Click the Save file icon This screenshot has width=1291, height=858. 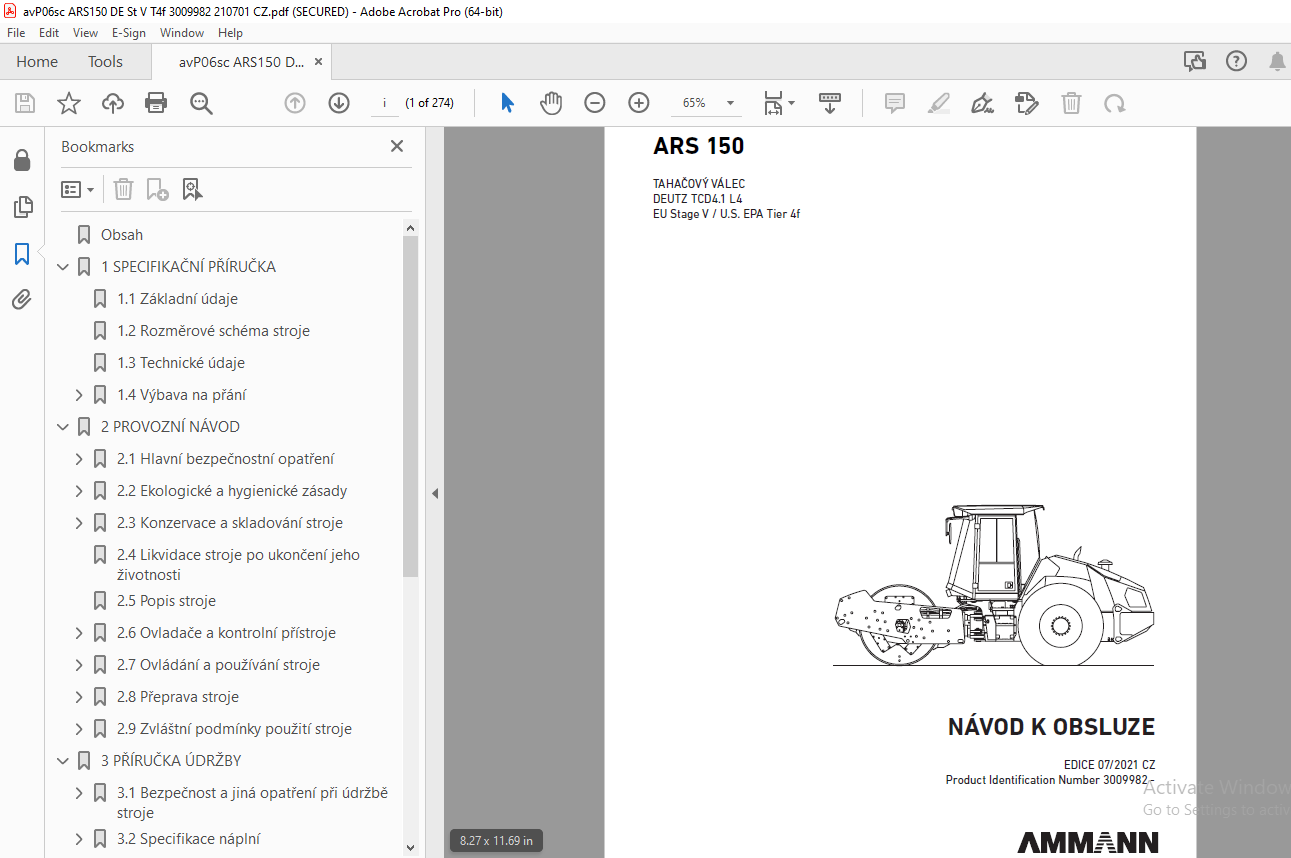pos(25,103)
